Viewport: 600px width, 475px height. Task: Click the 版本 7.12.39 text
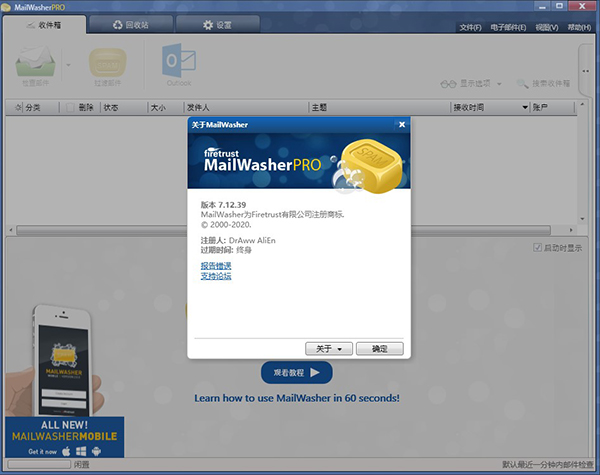[223, 205]
